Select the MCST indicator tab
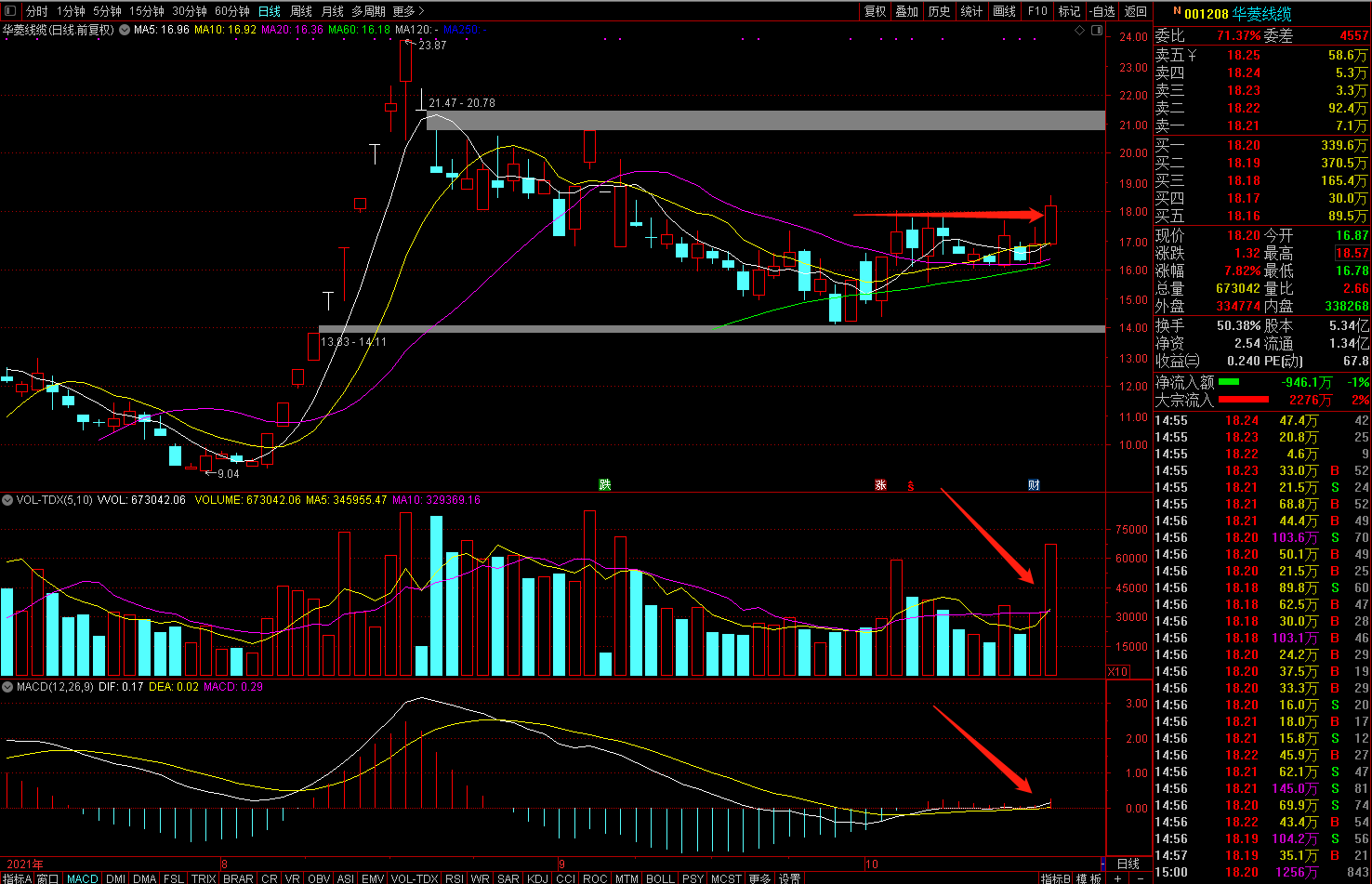The image size is (1372, 884). 727,878
